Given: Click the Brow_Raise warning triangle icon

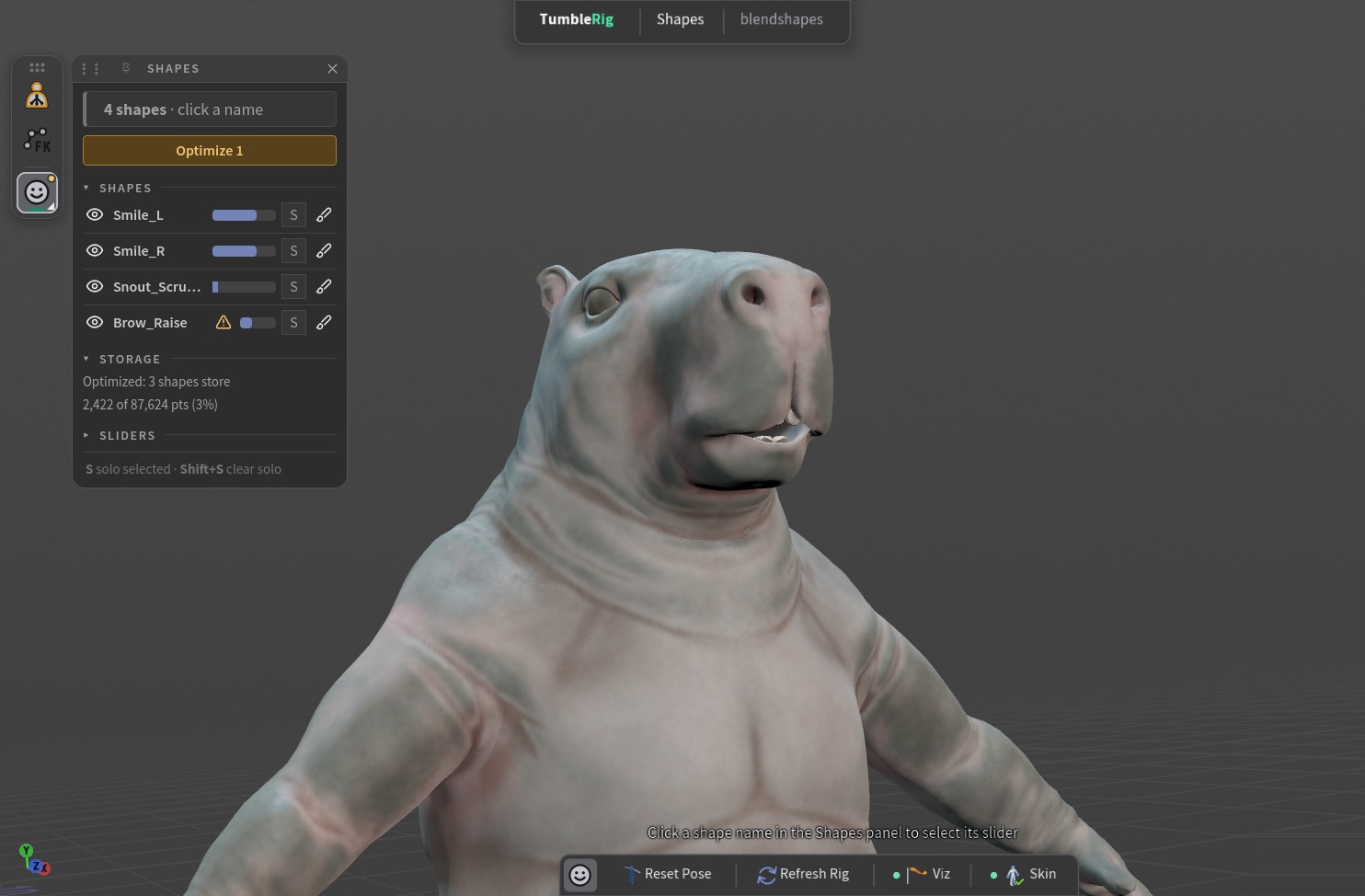Looking at the screenshot, I should pos(224,323).
